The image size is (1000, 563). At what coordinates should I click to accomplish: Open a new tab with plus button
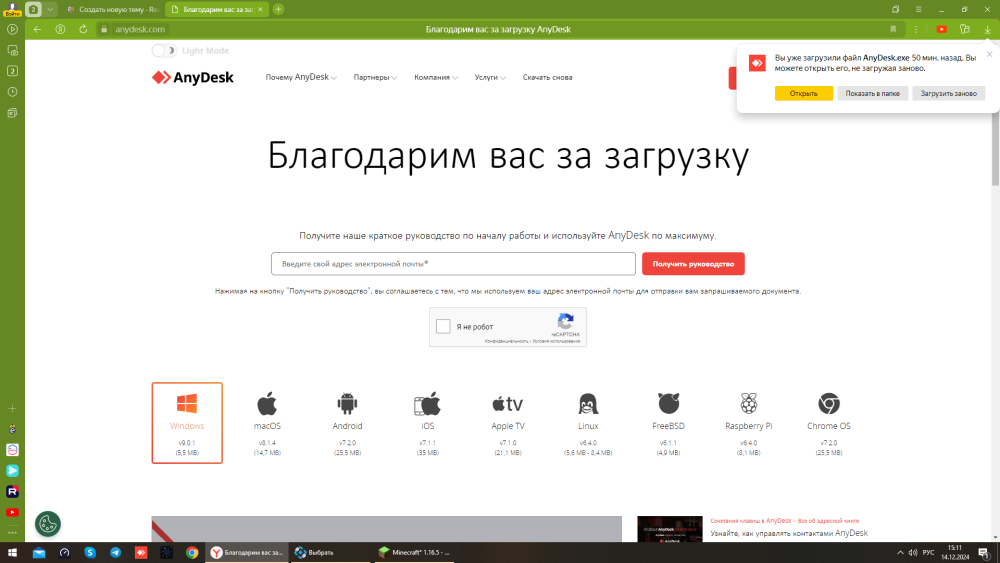click(x=279, y=10)
